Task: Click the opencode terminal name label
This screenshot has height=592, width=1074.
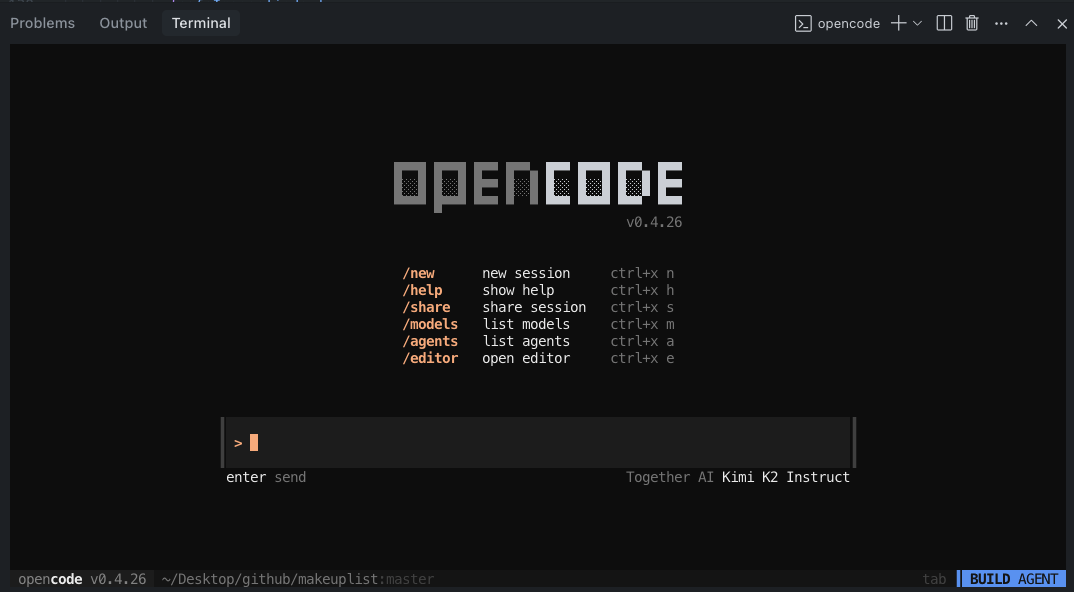Action: [x=849, y=23]
